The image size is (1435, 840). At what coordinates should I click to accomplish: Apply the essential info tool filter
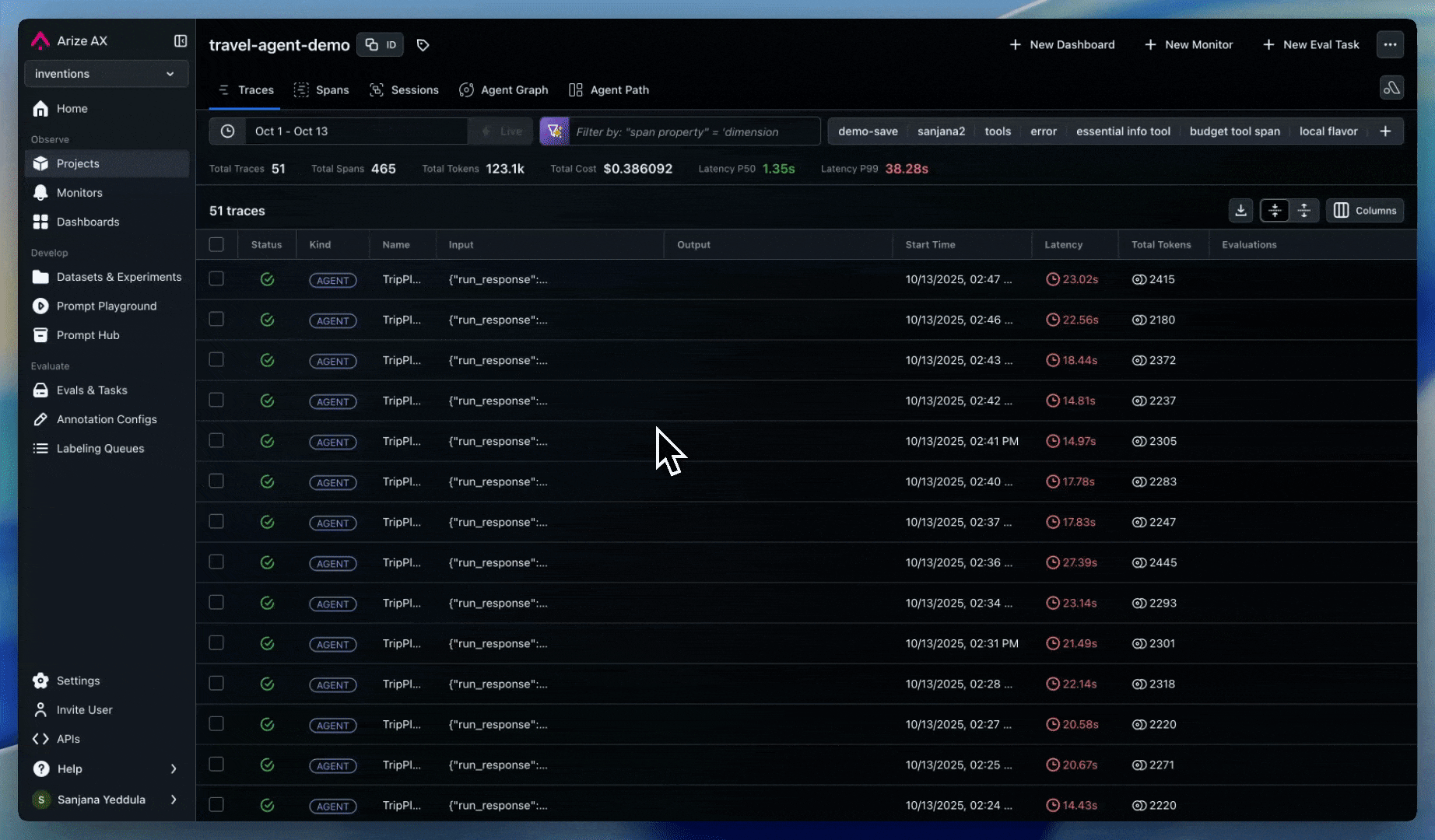[1123, 131]
